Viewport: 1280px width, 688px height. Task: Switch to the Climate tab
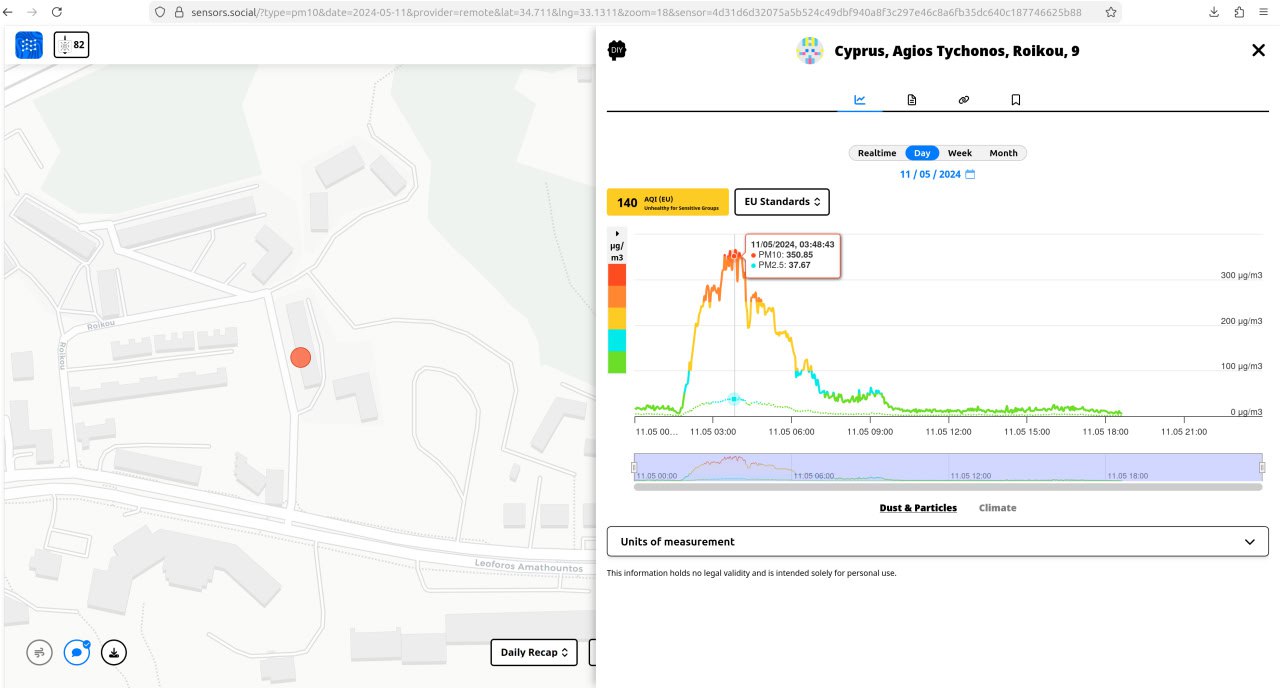click(997, 508)
